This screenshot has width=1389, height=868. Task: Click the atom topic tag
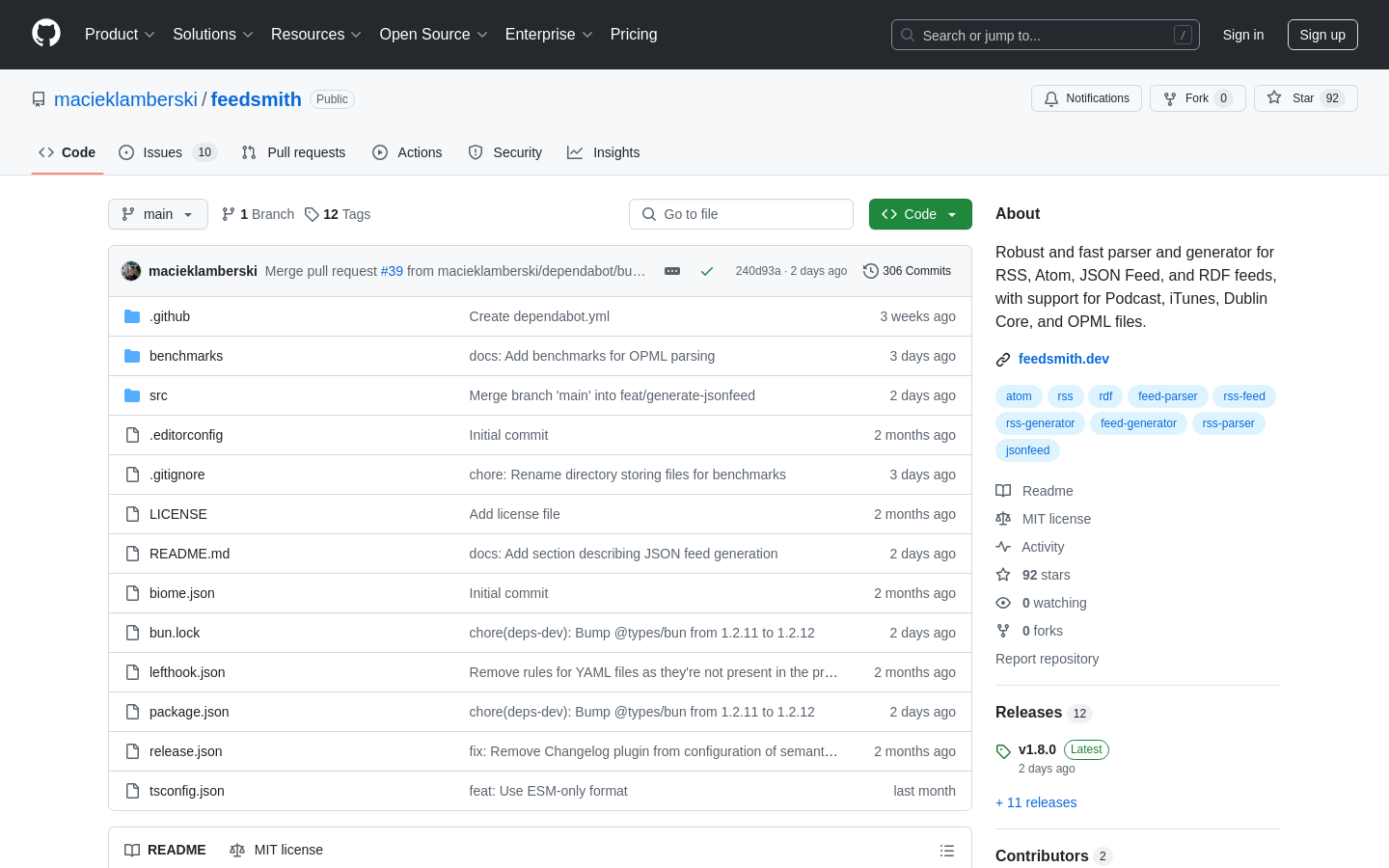pos(1019,396)
